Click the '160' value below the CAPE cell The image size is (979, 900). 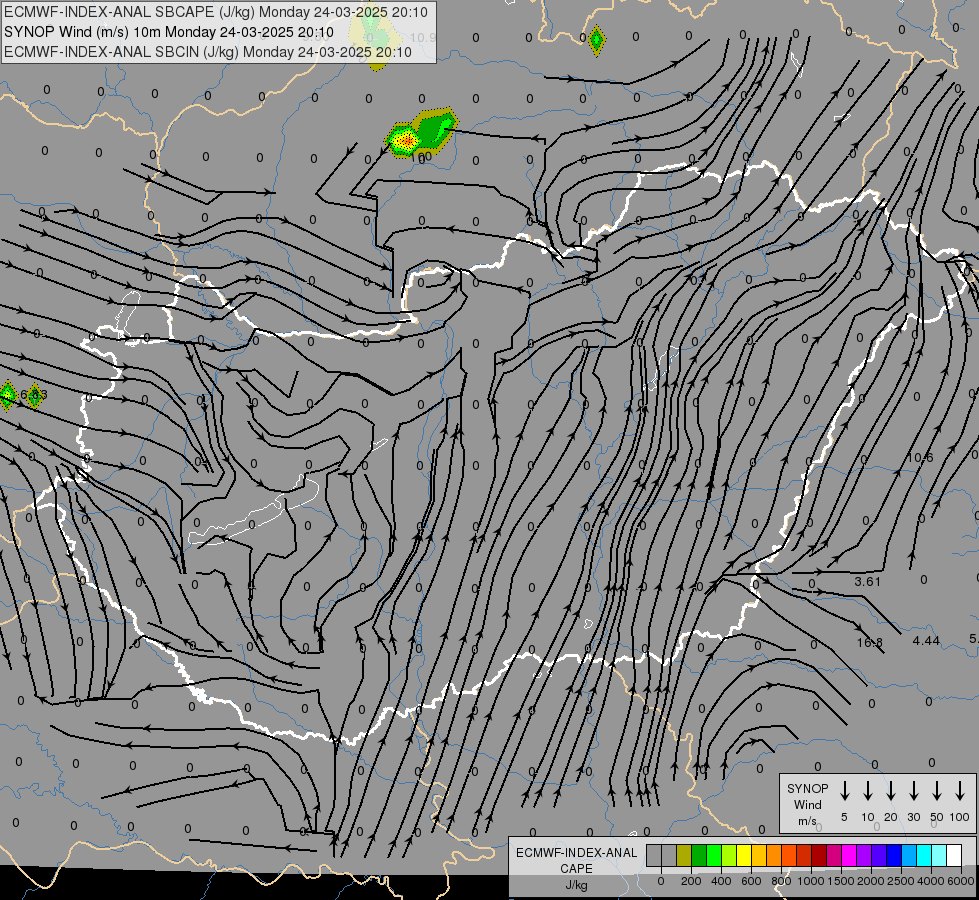tap(421, 156)
